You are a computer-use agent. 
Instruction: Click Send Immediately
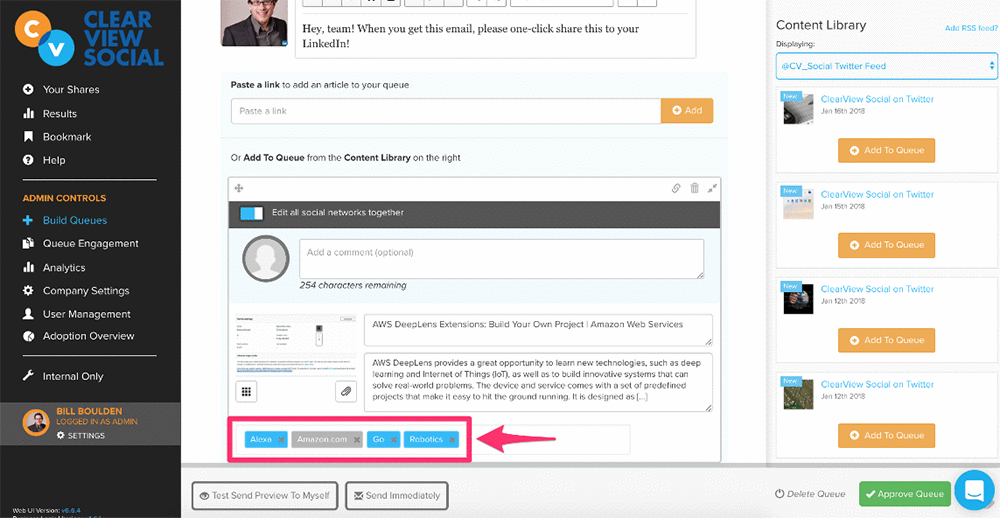(x=397, y=495)
